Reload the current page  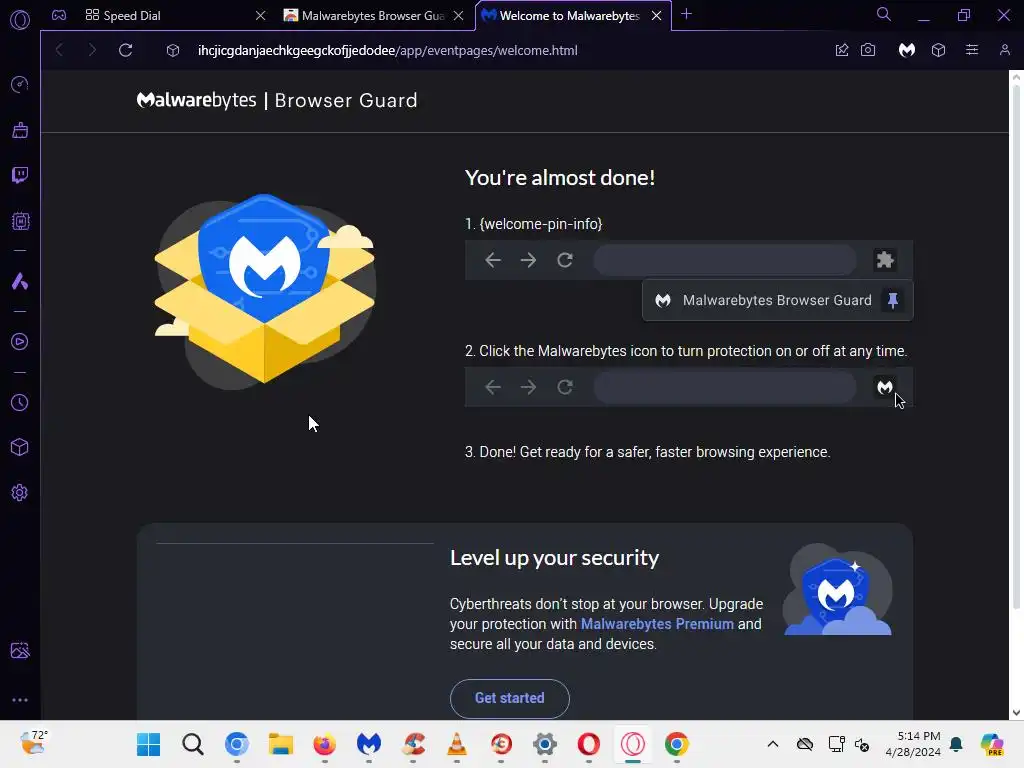point(125,50)
